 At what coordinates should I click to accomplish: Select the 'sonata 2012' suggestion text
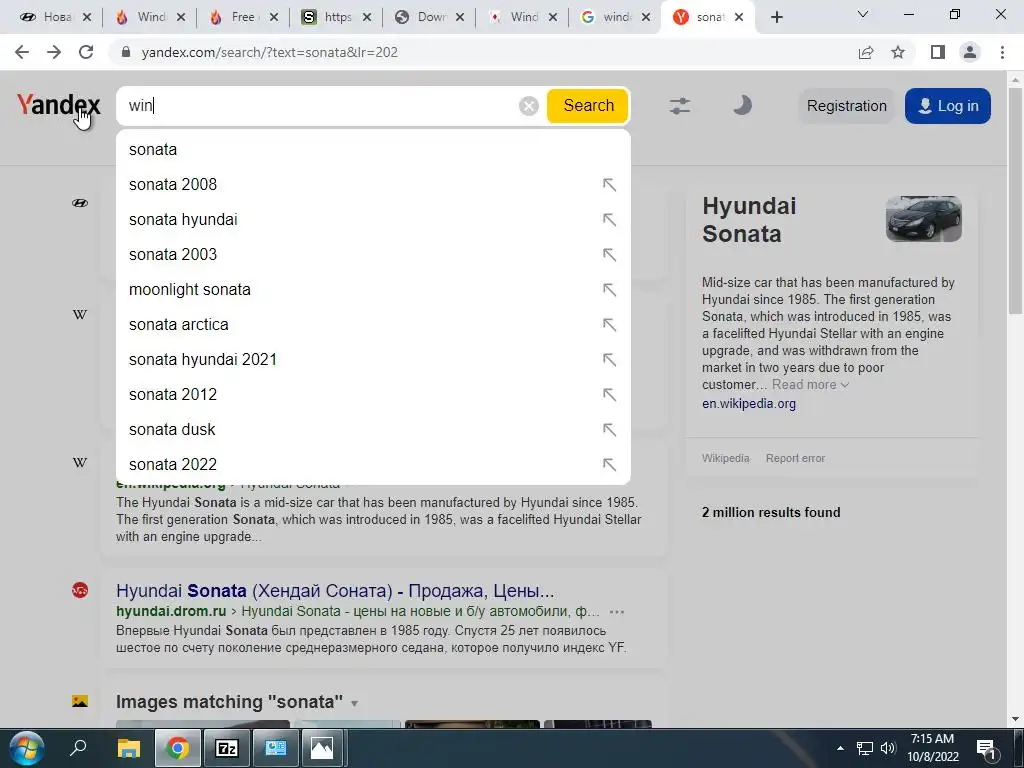(x=172, y=394)
